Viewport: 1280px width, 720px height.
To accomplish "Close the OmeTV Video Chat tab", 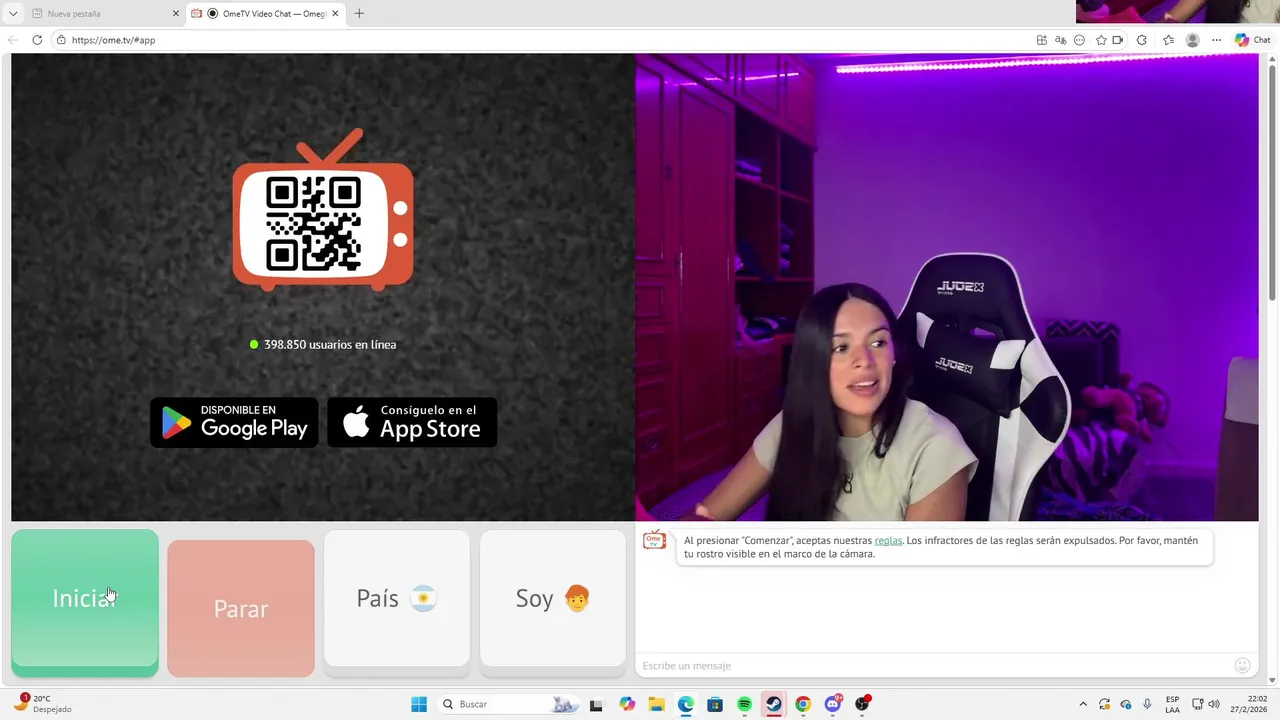I will 334,14.
